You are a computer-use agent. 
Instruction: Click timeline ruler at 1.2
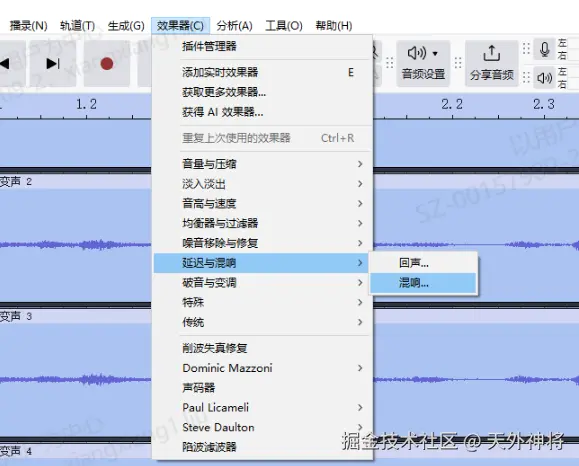click(86, 104)
